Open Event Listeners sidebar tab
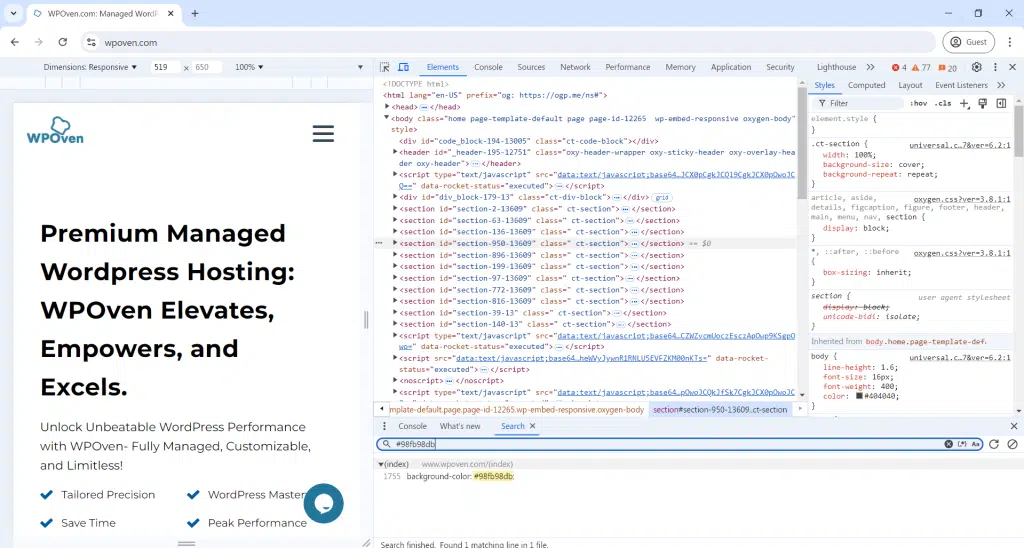The height and width of the screenshot is (548, 1024). click(961, 85)
